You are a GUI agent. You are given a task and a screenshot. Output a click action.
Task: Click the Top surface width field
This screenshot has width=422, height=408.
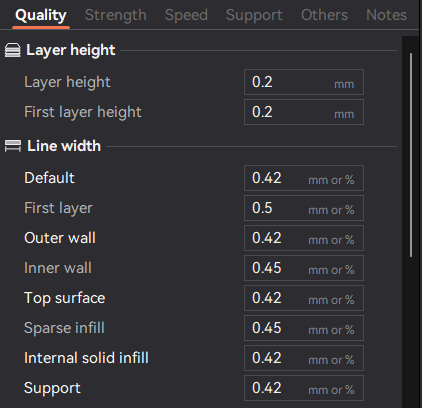coord(304,298)
